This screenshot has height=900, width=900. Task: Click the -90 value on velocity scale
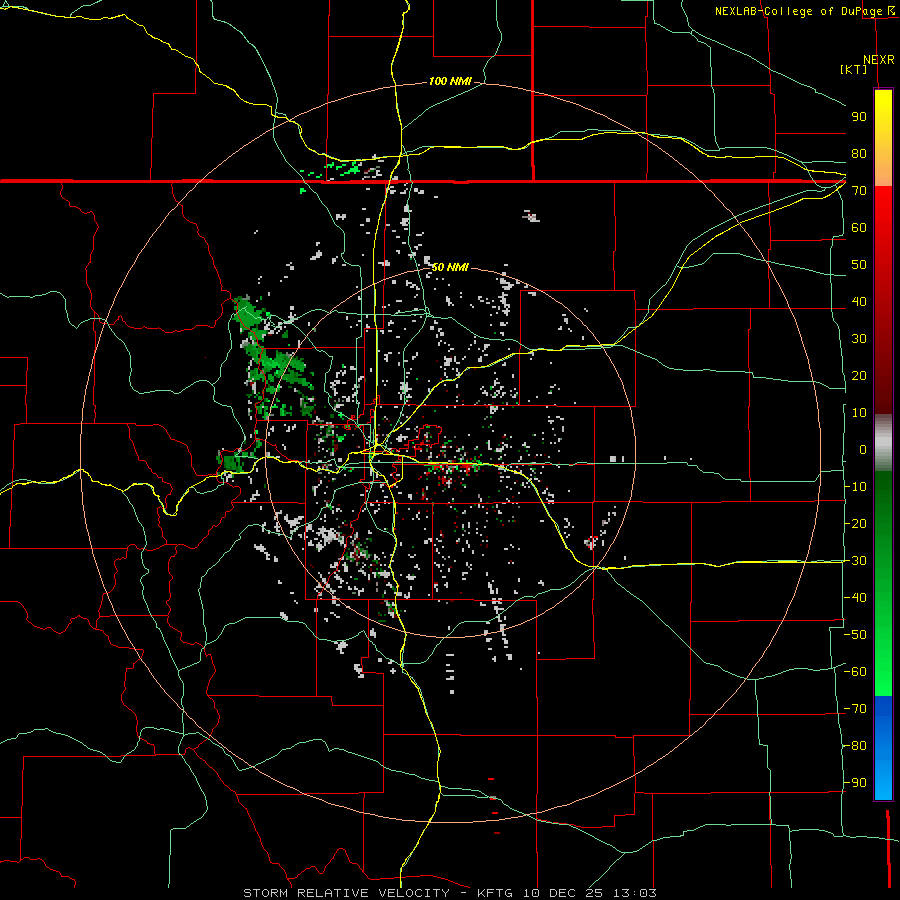(x=855, y=783)
